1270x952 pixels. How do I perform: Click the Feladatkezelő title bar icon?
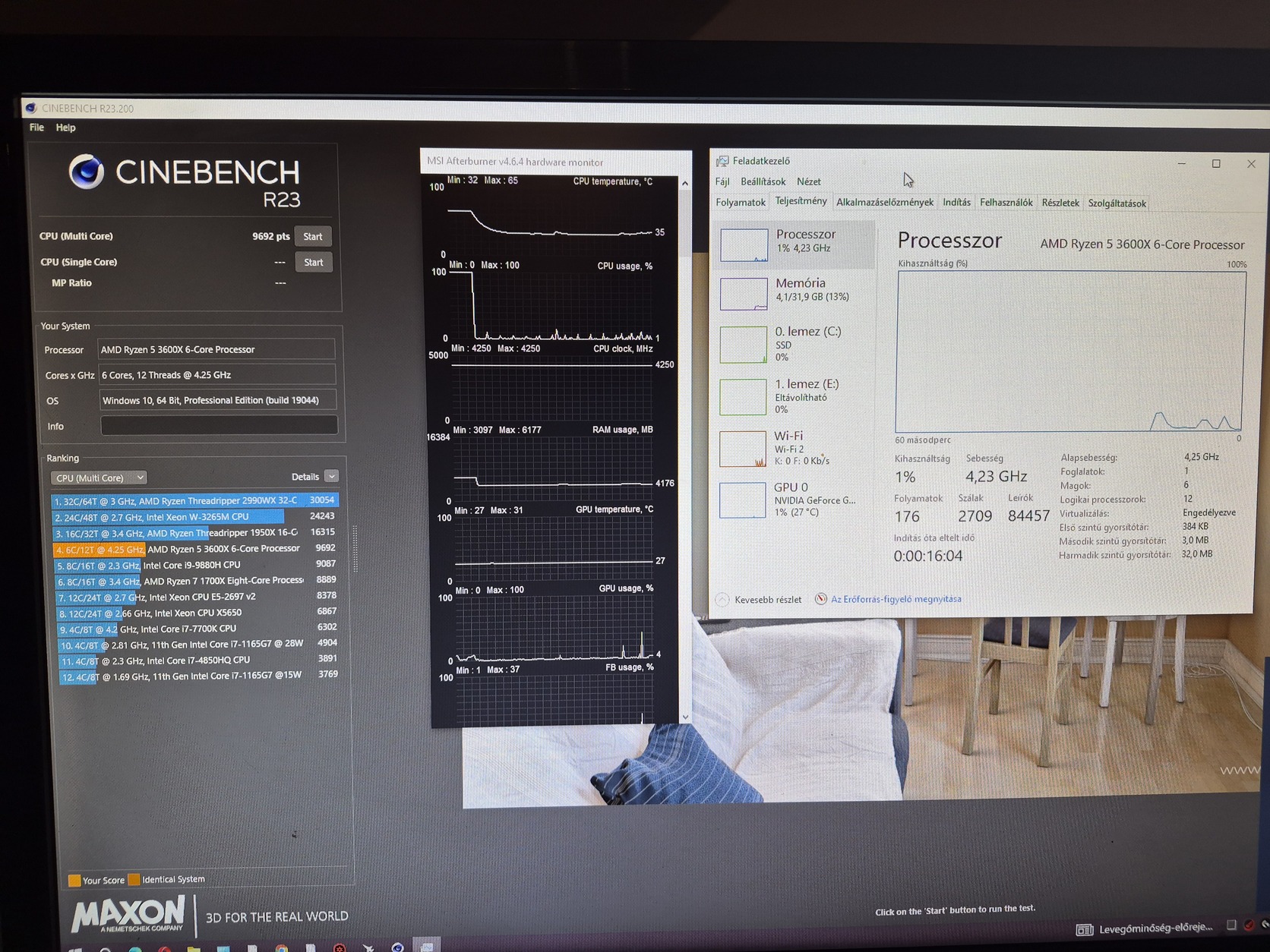722,161
